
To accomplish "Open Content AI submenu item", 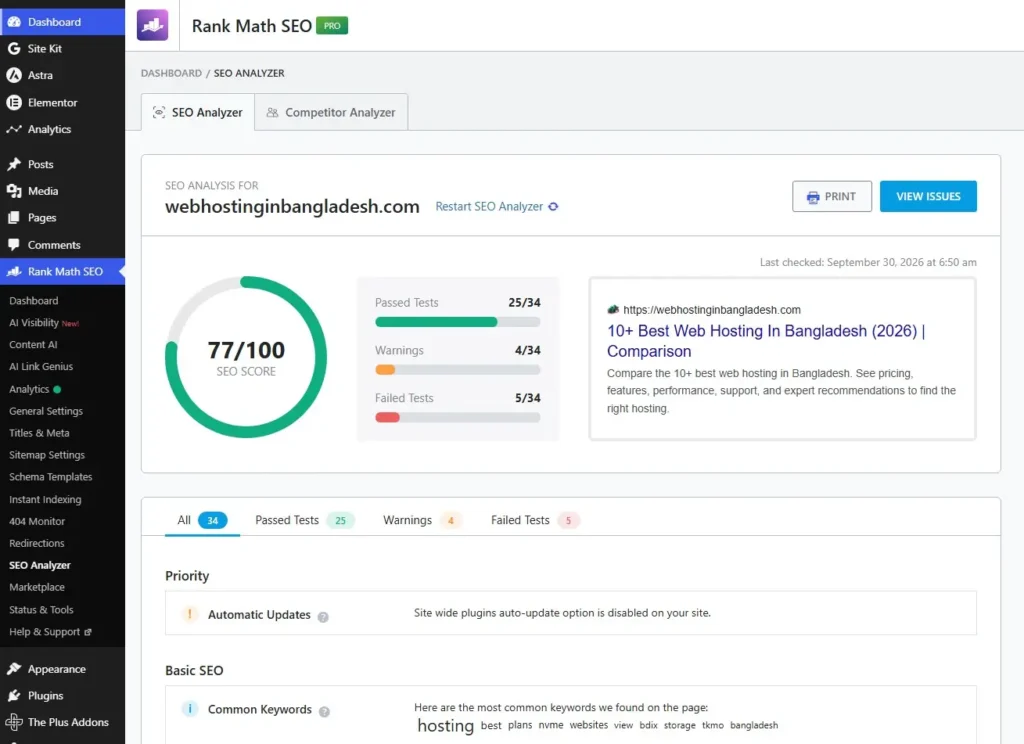I will [x=33, y=344].
